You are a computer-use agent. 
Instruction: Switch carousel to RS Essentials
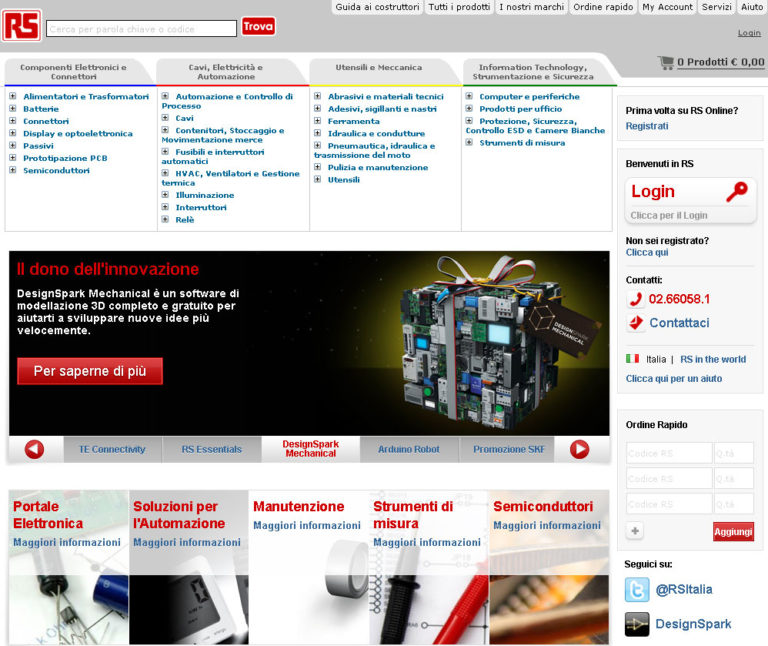[x=212, y=449]
